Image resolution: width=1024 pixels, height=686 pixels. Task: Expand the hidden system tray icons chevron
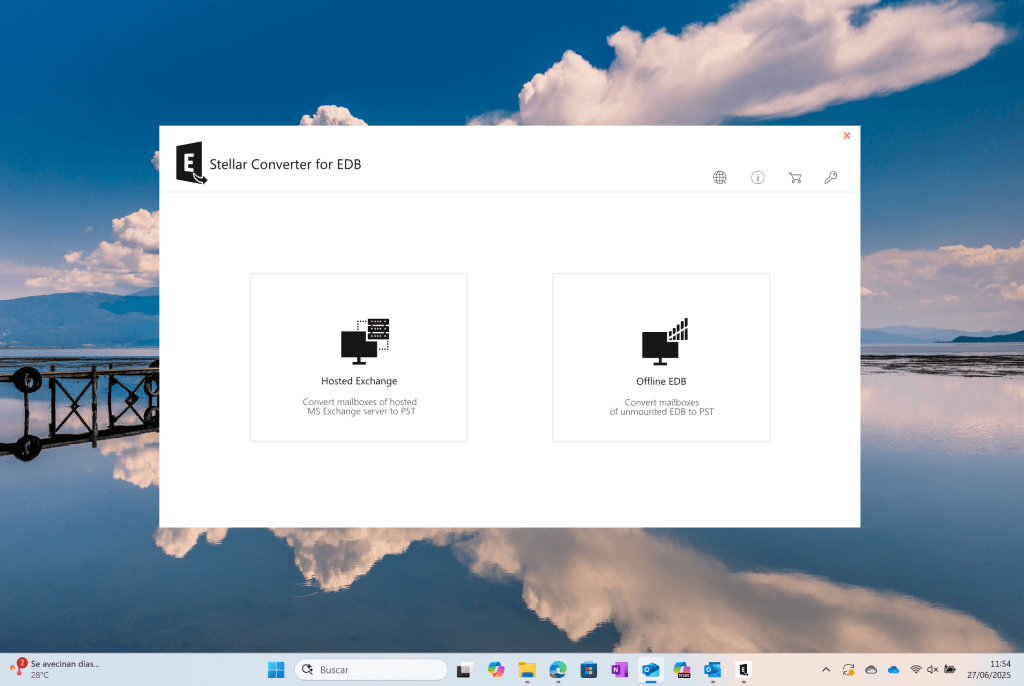[826, 670]
